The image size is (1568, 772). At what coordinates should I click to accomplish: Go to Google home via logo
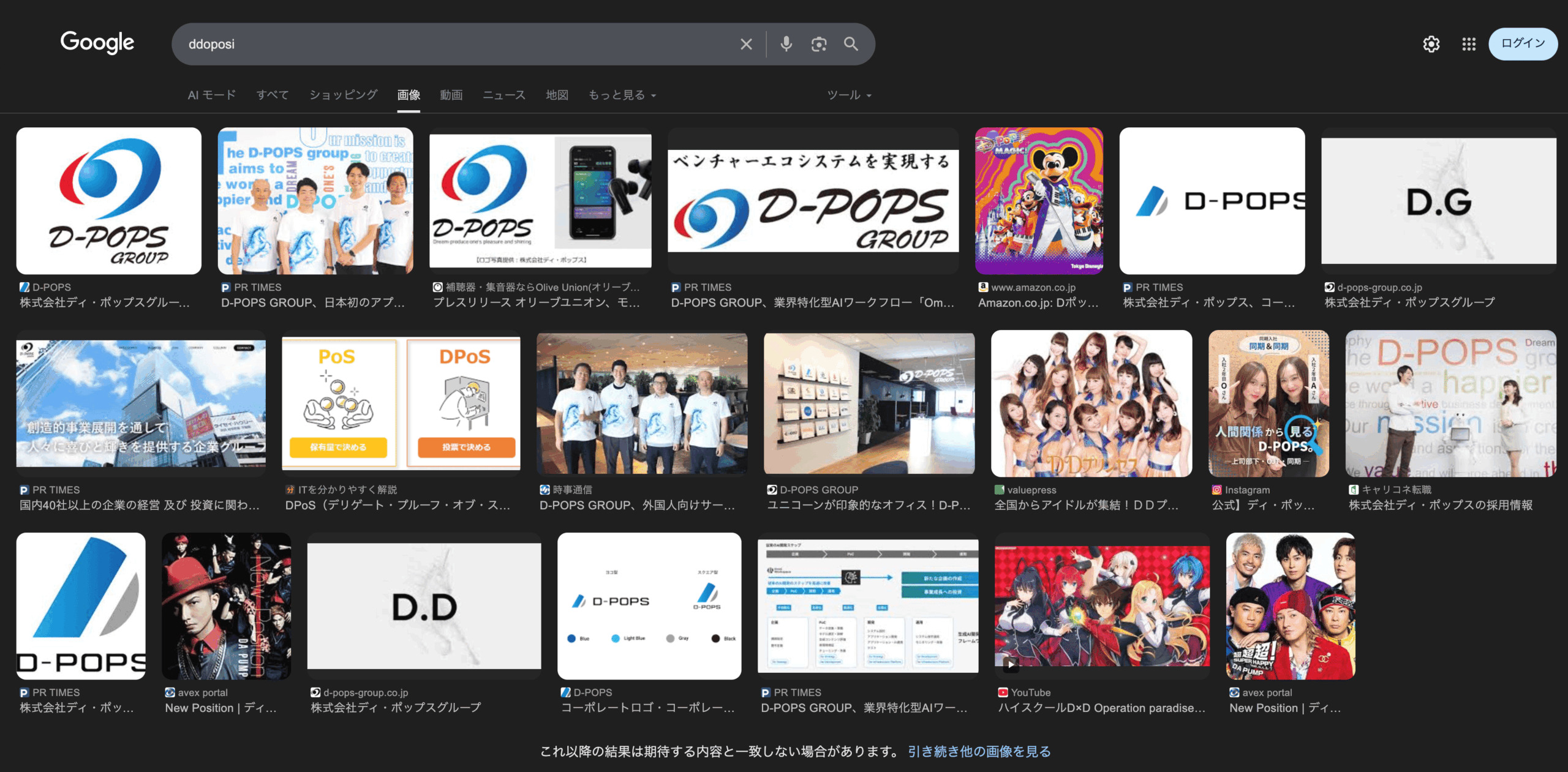tap(97, 43)
